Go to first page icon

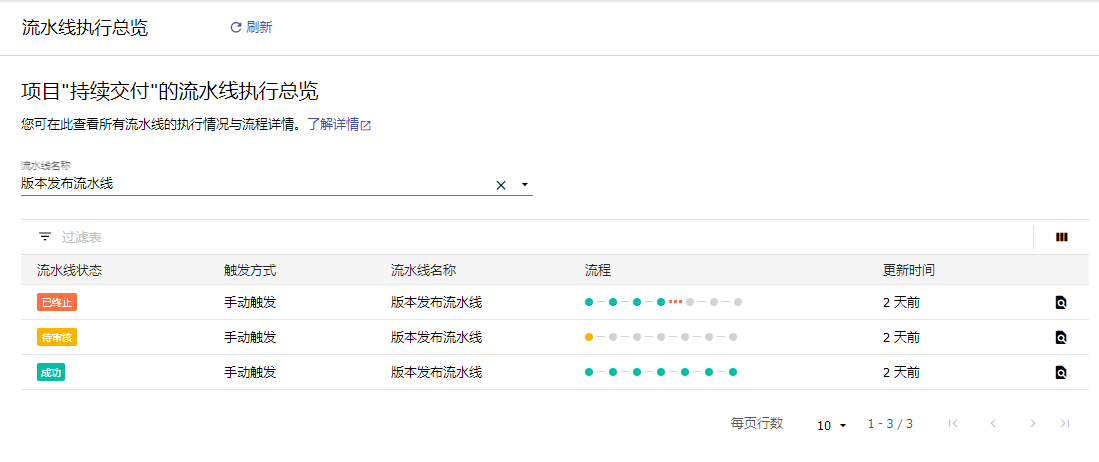(953, 423)
